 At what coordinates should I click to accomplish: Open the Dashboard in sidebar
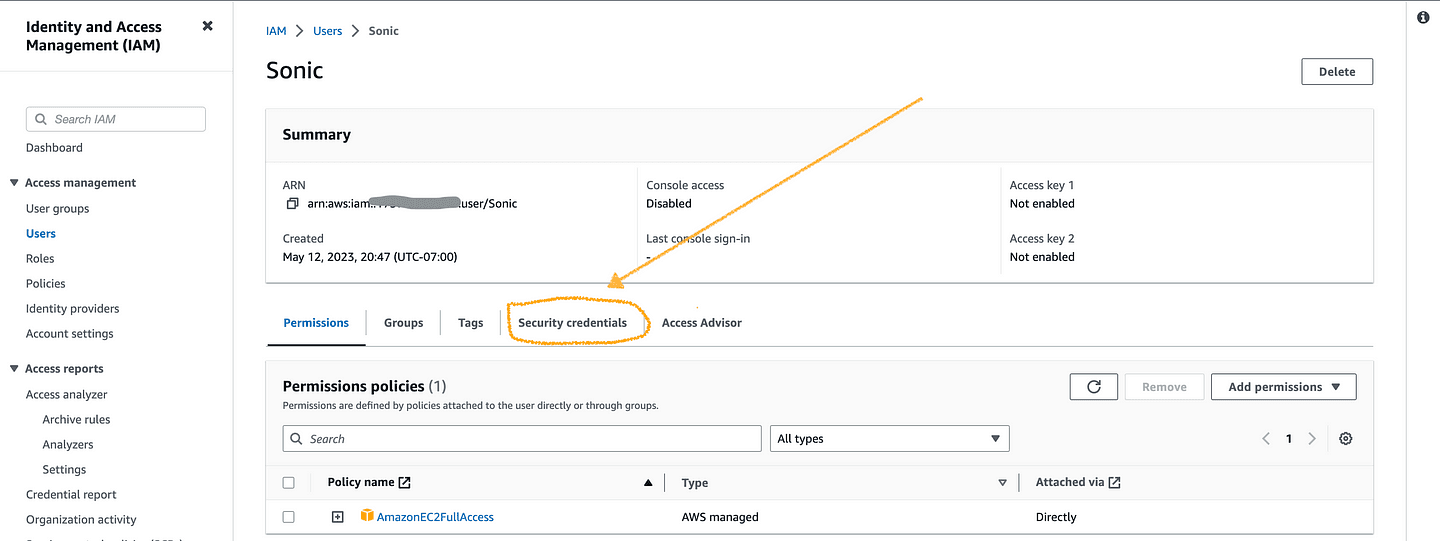click(x=54, y=148)
